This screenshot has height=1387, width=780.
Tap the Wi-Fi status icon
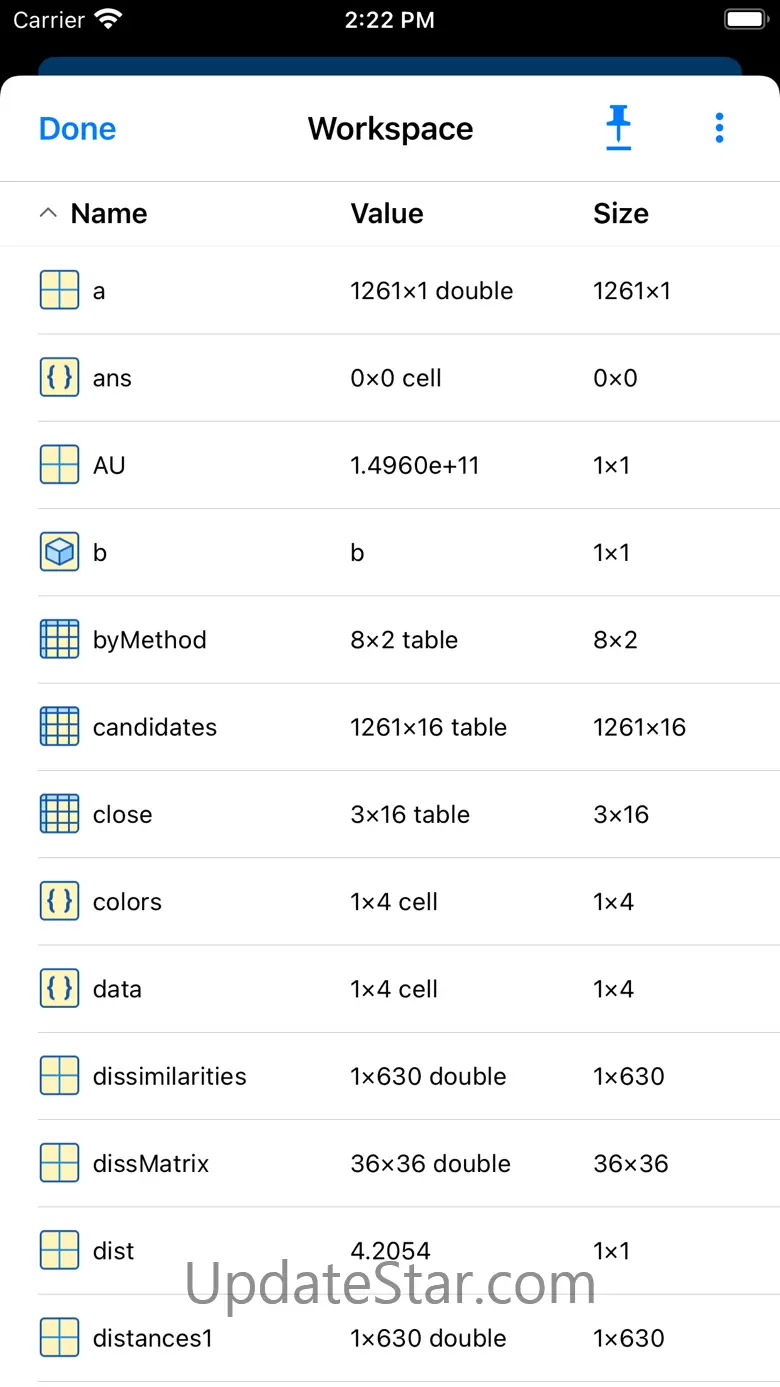click(x=106, y=20)
